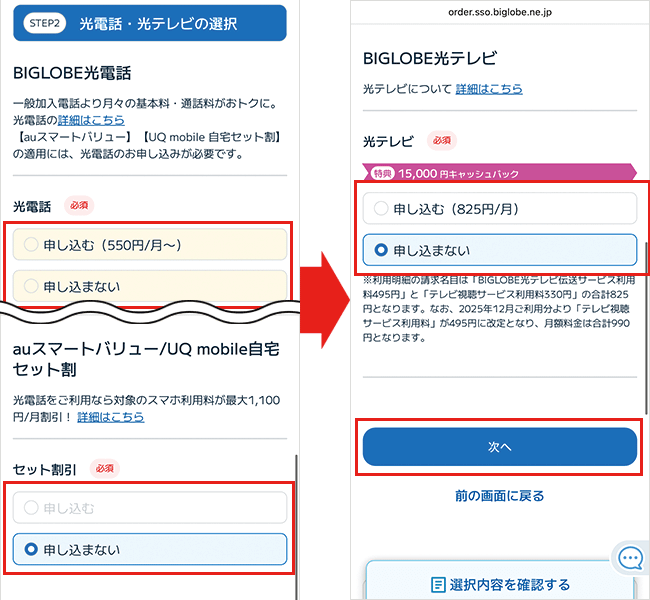The image size is (650, 600).
Task: Click the order.sso.biglobe.ne.jp address bar
Action: pos(499,13)
